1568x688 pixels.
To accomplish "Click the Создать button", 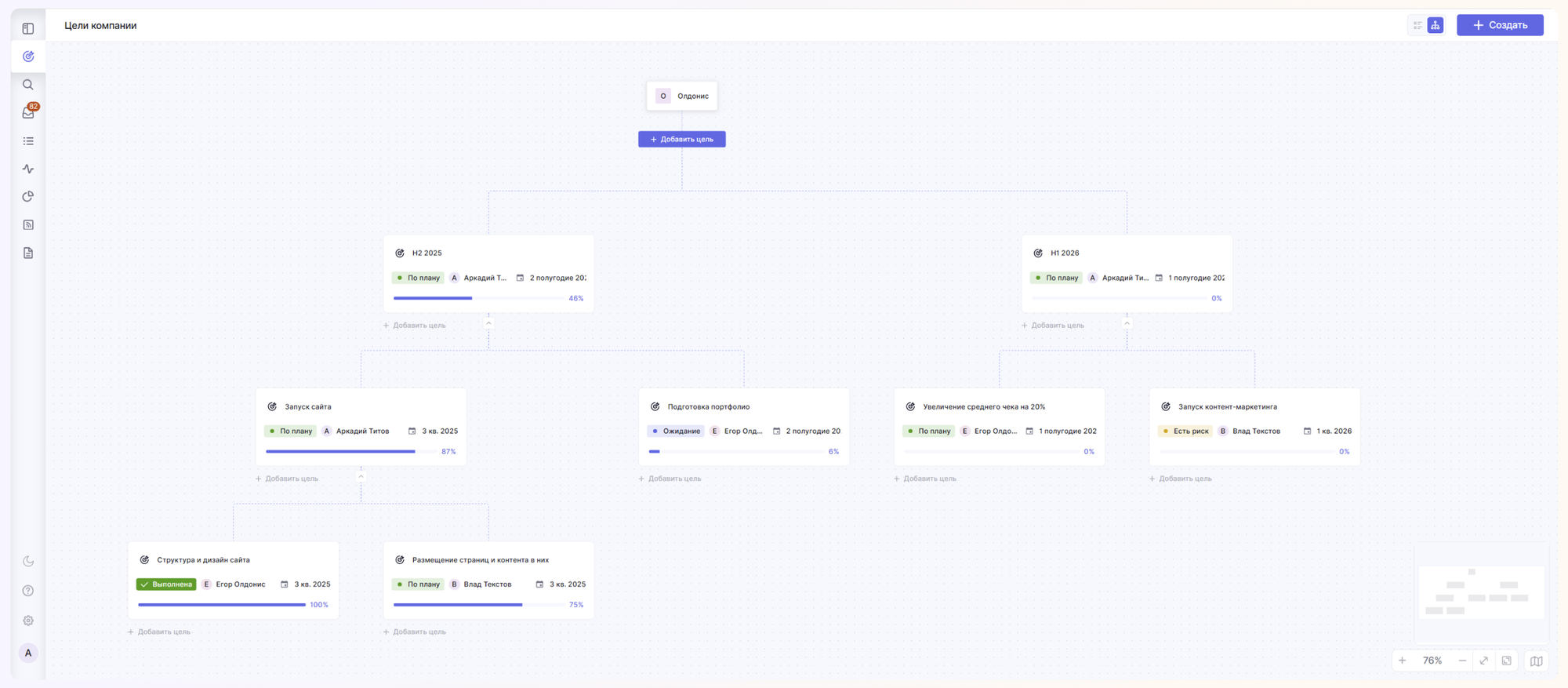I will click(1499, 25).
